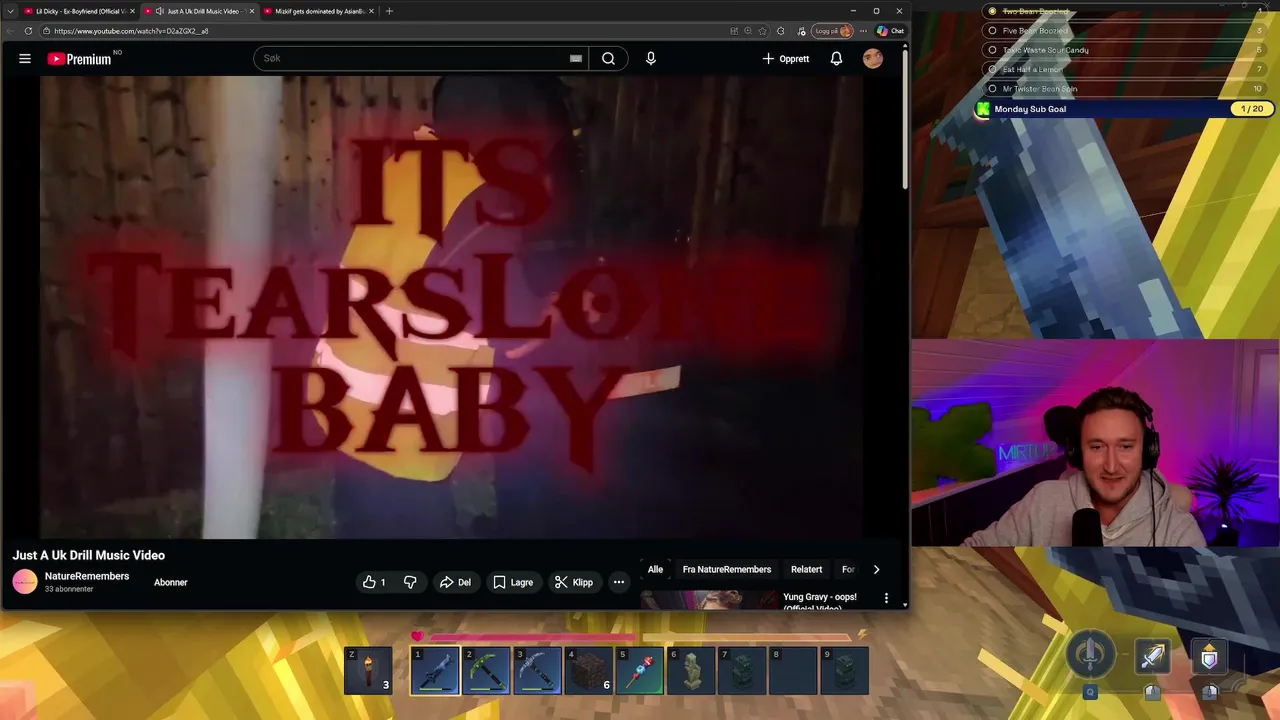The width and height of the screenshot is (1280, 720).
Task: Switch to Lil Dicky Ex-Boyfriend tab
Action: 80,11
